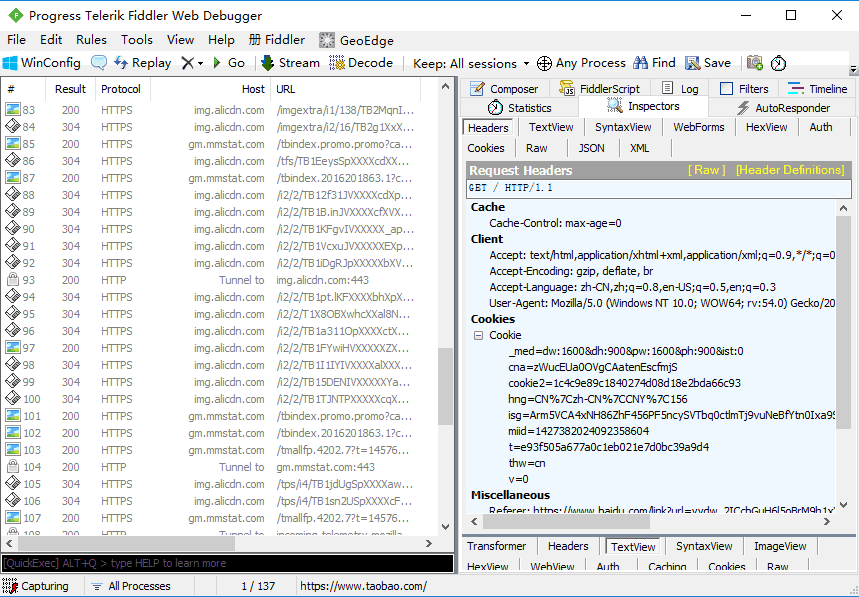Switch to the Filters tab

745,89
